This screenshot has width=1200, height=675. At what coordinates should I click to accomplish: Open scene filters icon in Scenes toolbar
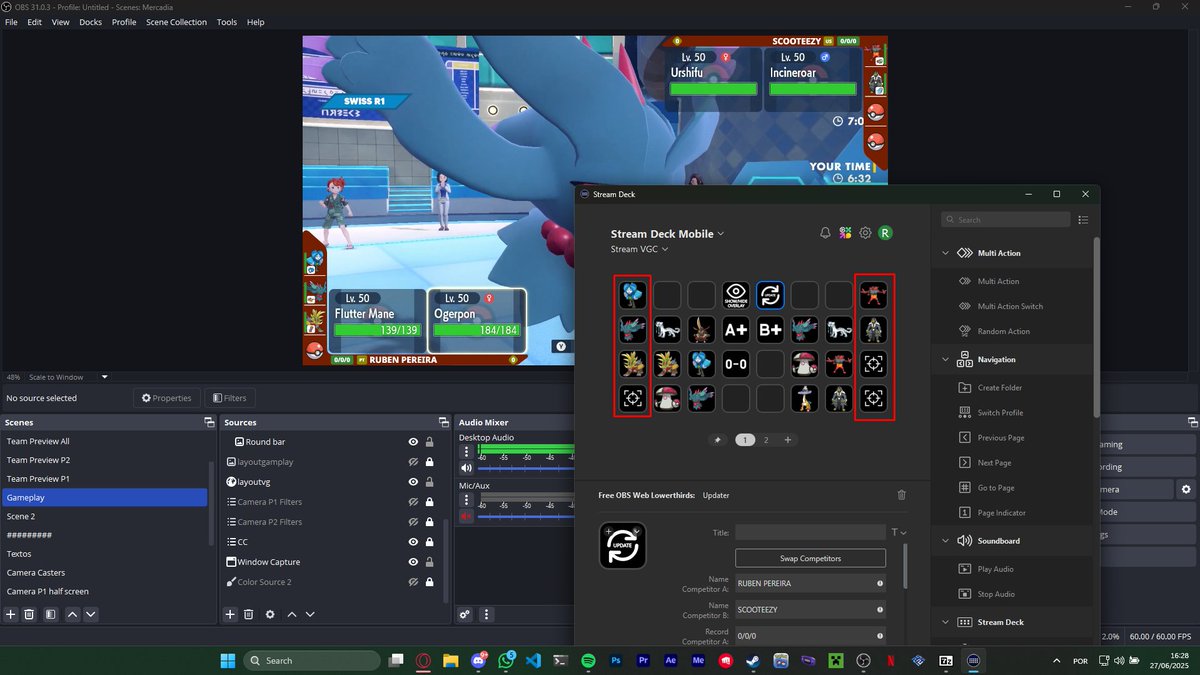point(50,614)
